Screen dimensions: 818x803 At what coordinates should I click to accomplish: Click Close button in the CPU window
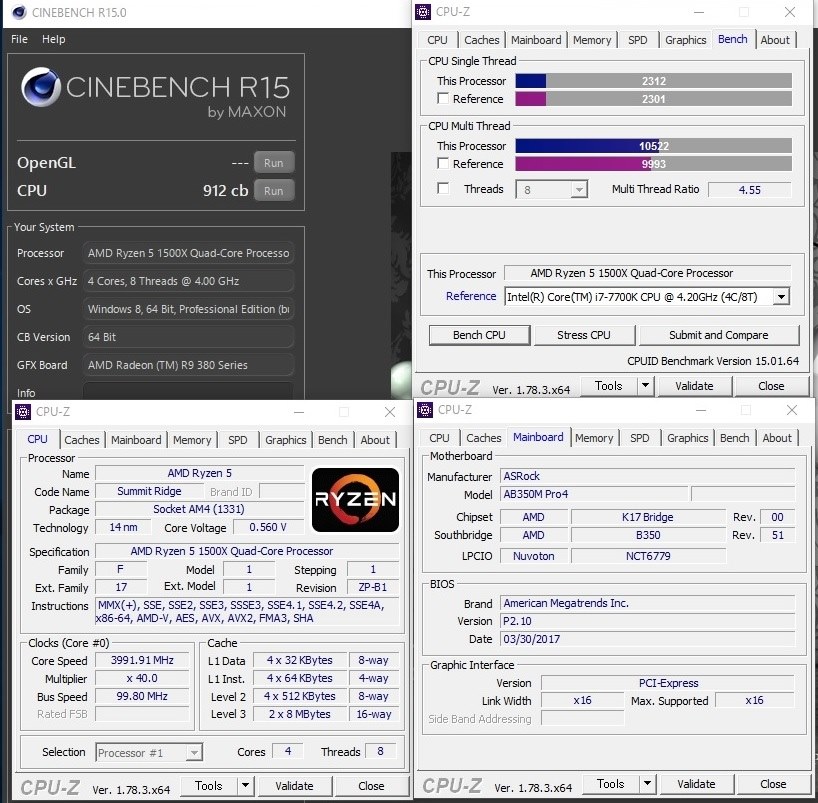(x=371, y=785)
